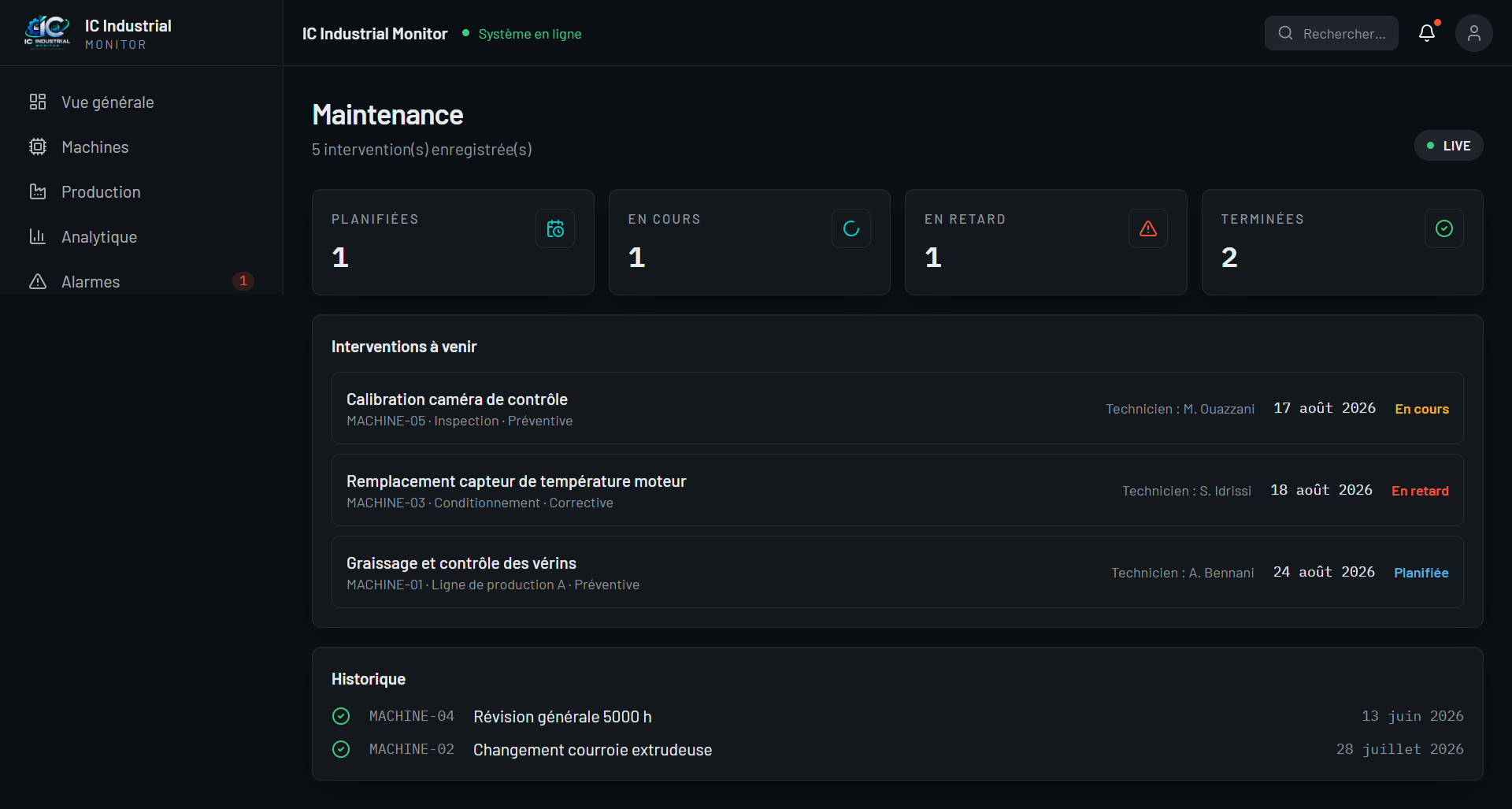1512x809 pixels.
Task: Open Remplacement capteur de température moteur intervention
Action: [x=898, y=490]
